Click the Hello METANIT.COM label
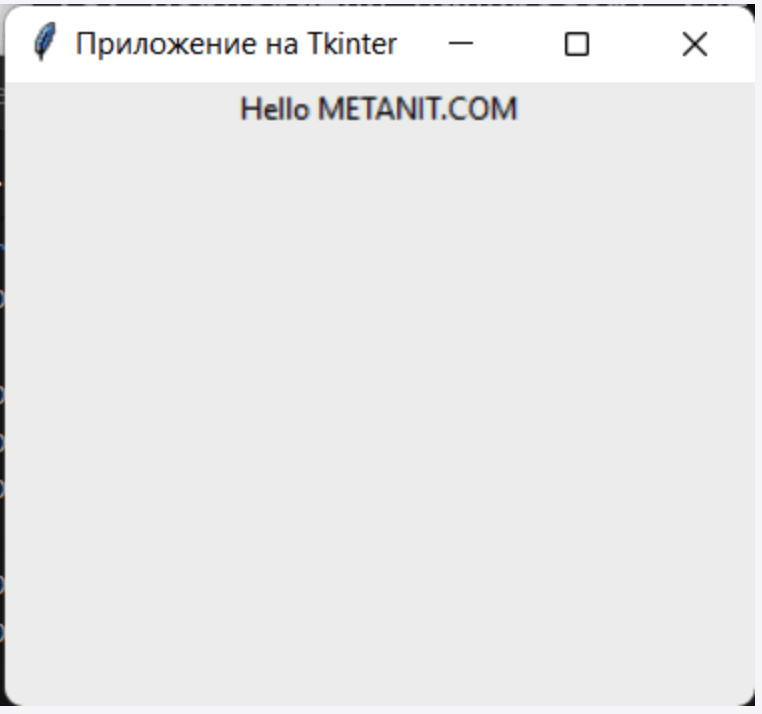 [x=379, y=108]
